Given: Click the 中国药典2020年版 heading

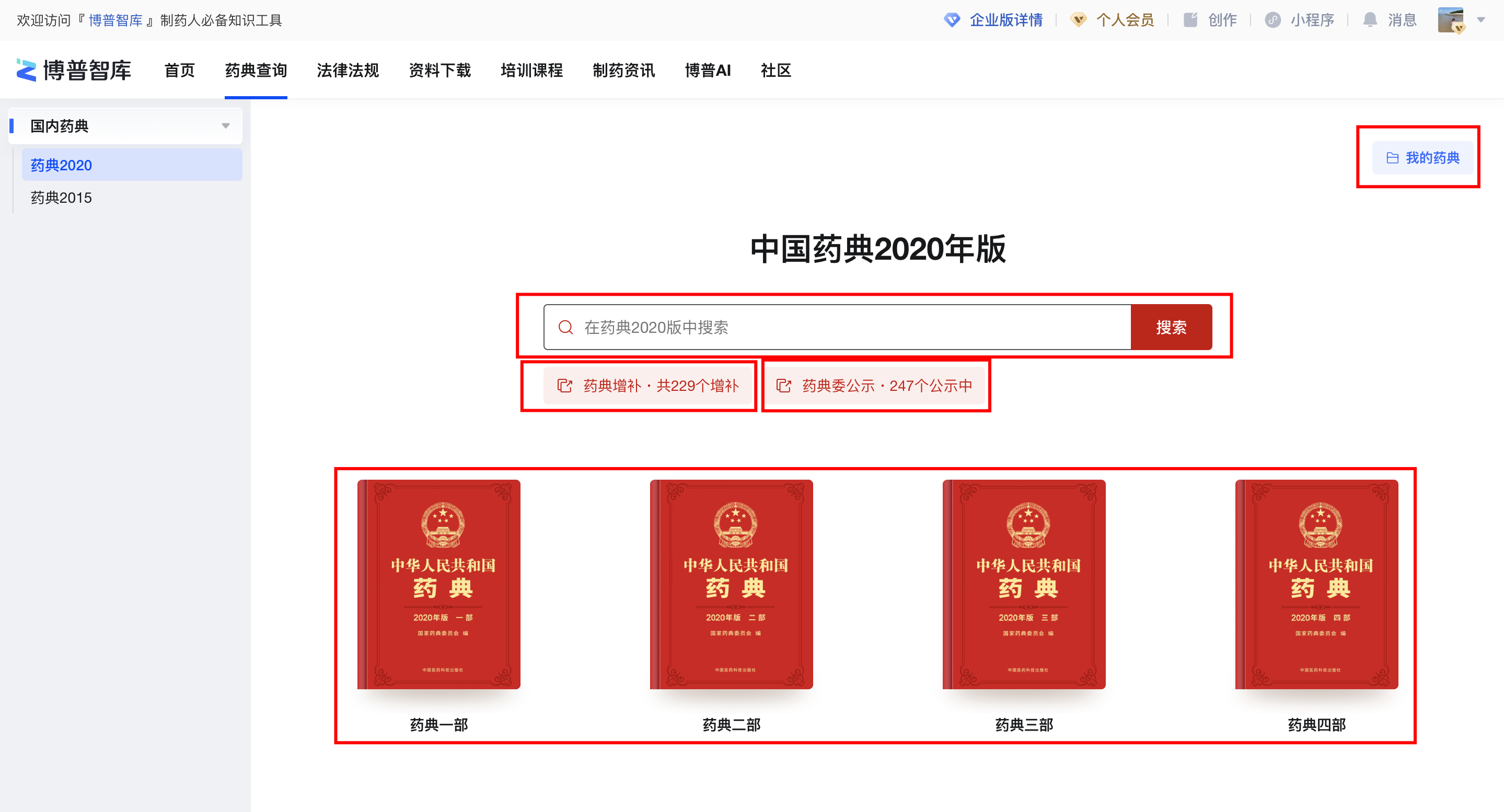Looking at the screenshot, I should 877,249.
